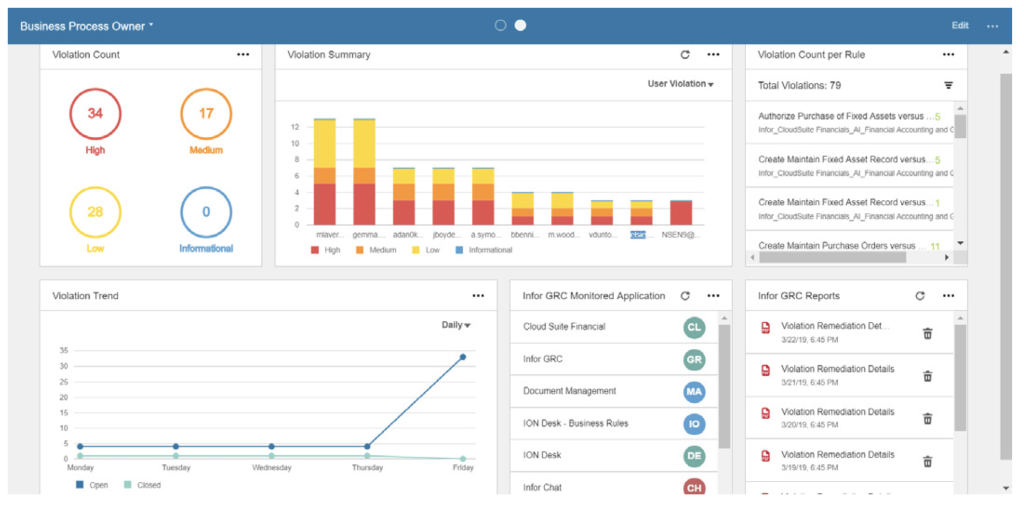Open the Business Process Owner dropdown
The height and width of the screenshot is (508, 1024).
pyautogui.click(x=86, y=26)
